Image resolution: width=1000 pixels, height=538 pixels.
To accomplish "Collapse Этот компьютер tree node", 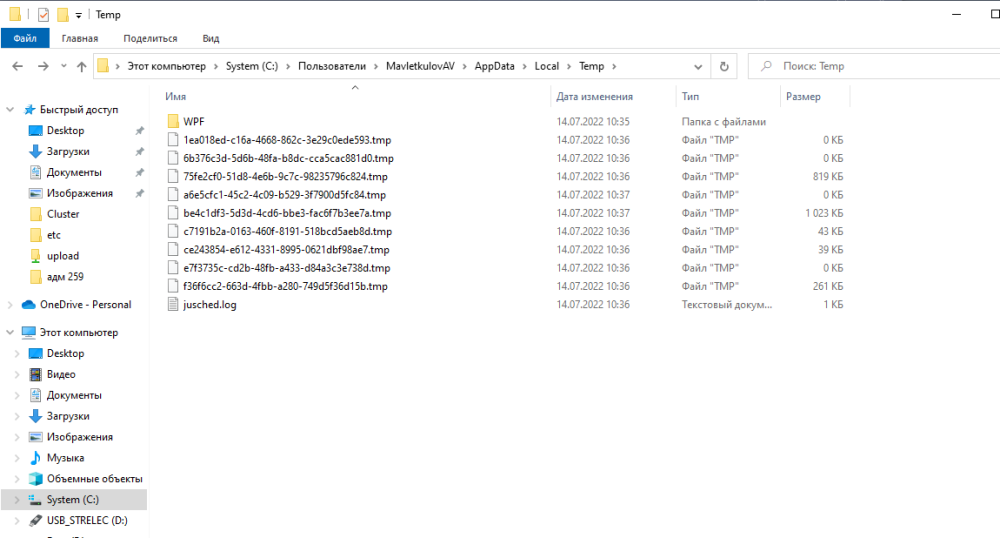I will (x=10, y=333).
